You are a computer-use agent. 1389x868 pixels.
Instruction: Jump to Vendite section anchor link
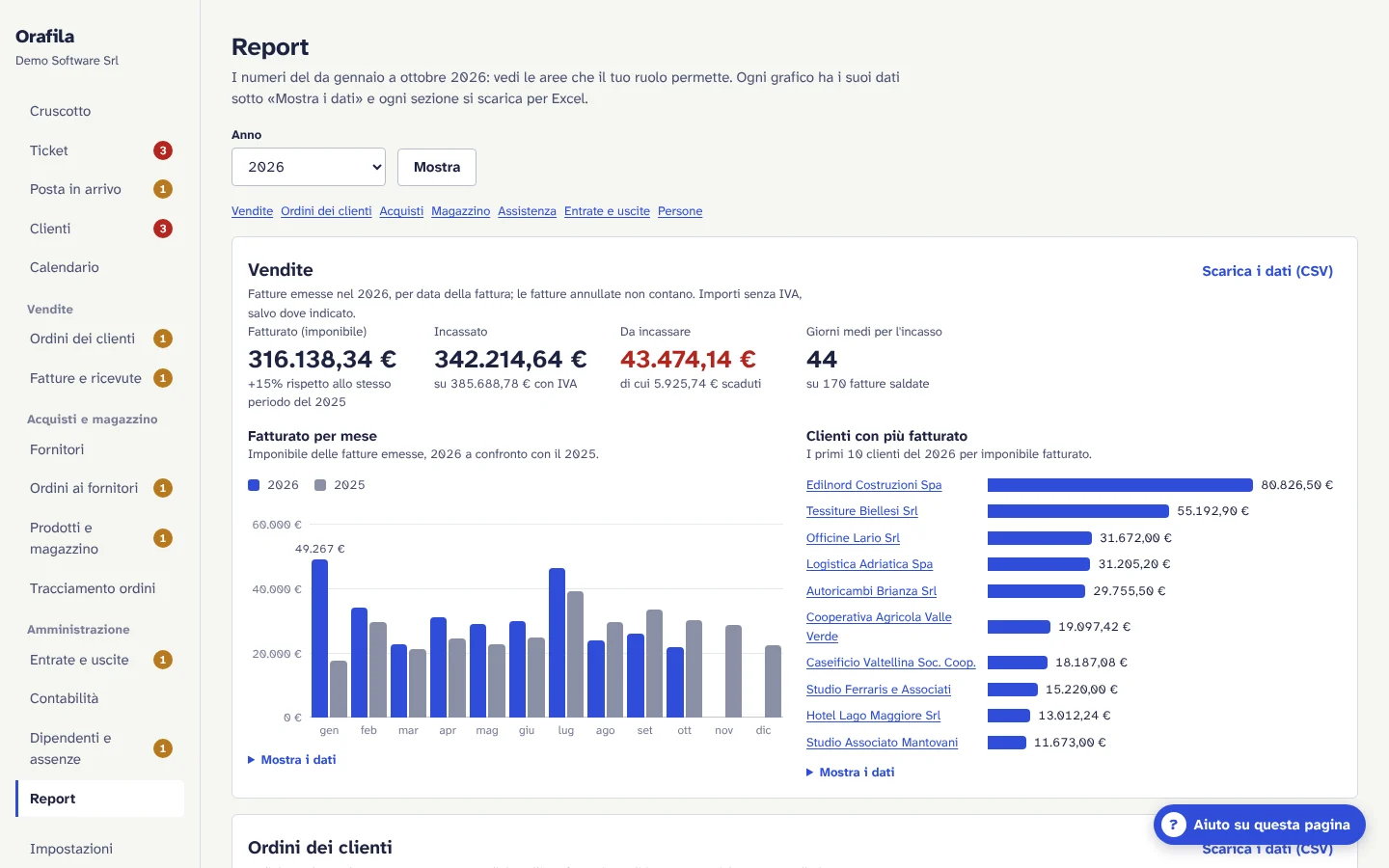tap(252, 211)
